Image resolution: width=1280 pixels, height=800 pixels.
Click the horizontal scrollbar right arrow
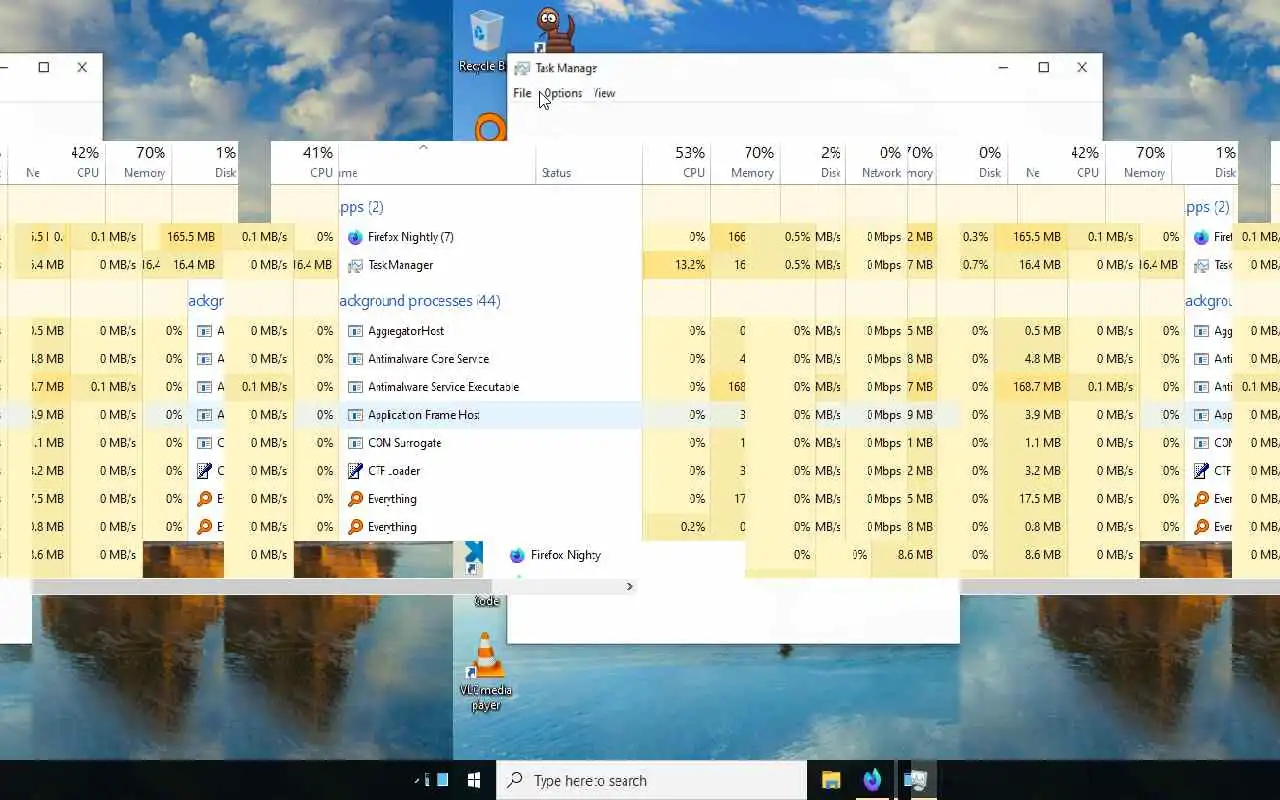pos(629,587)
